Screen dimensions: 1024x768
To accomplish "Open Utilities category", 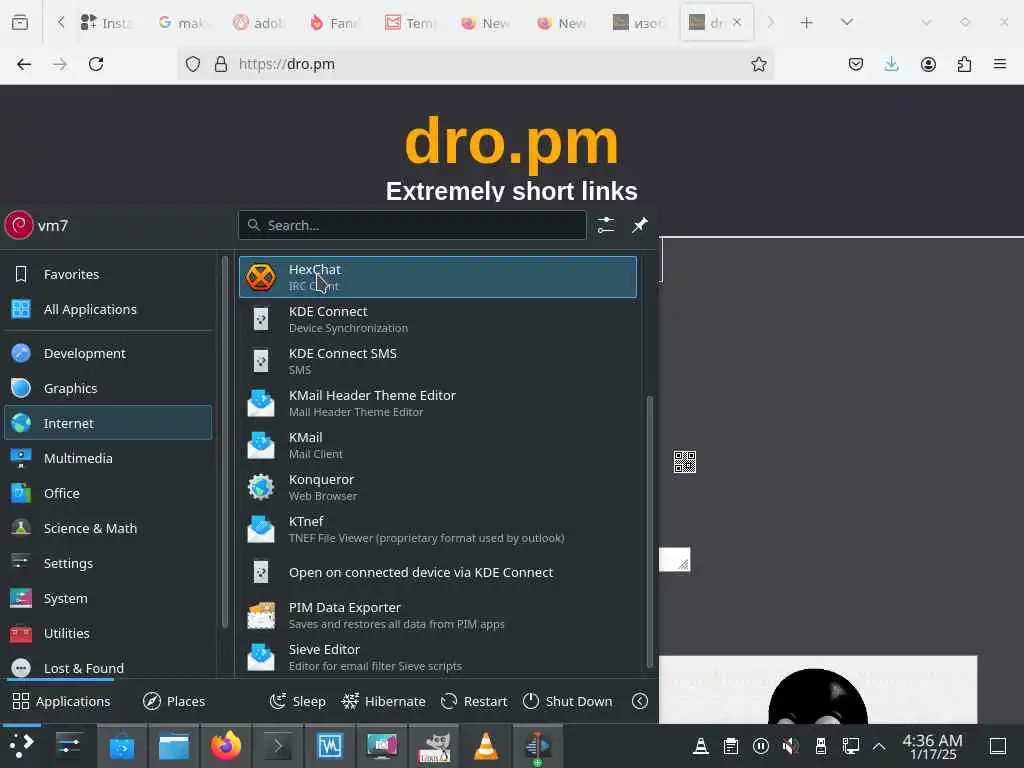I will [108, 633].
